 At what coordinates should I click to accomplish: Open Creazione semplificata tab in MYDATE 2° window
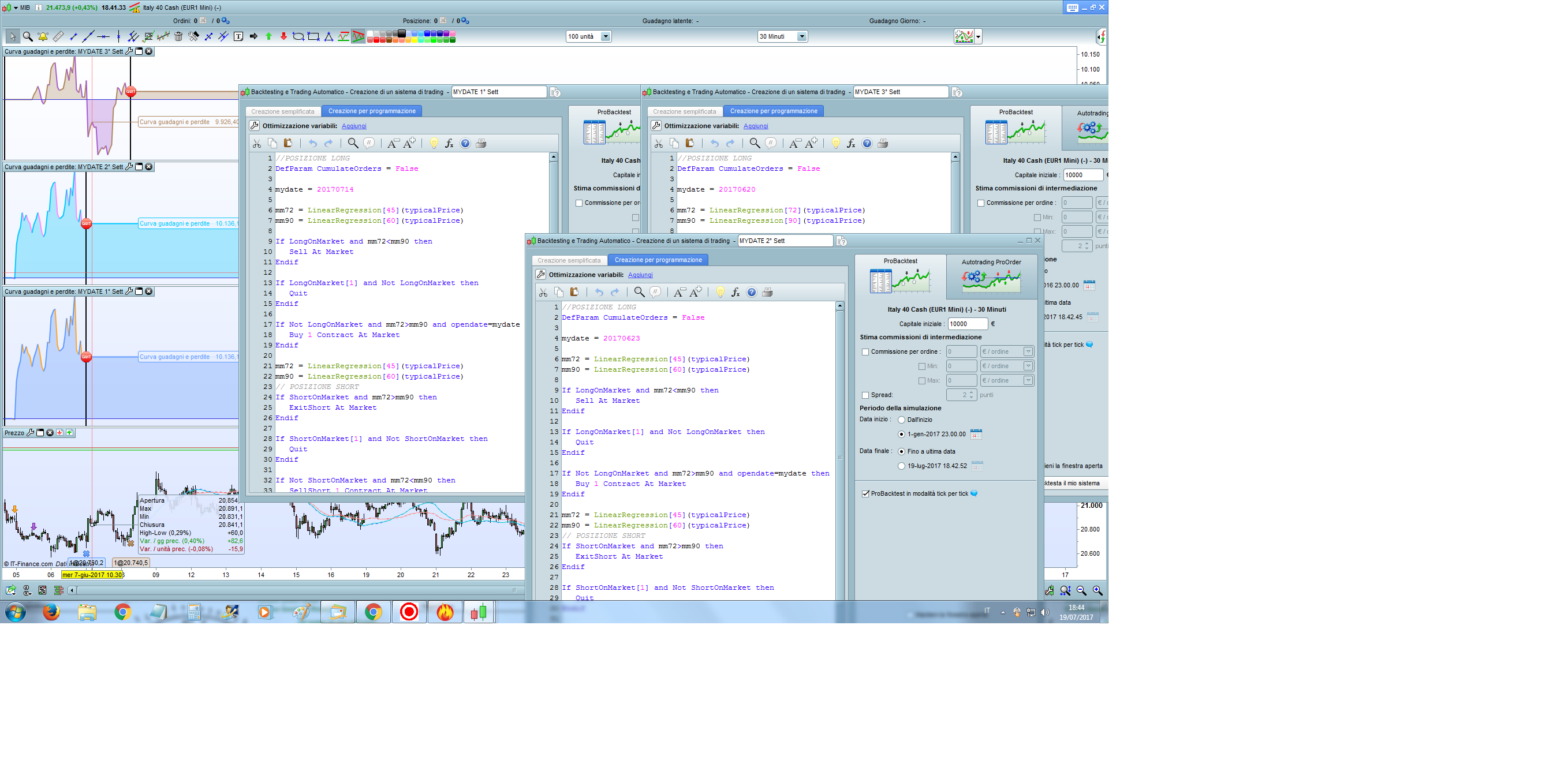(x=569, y=260)
